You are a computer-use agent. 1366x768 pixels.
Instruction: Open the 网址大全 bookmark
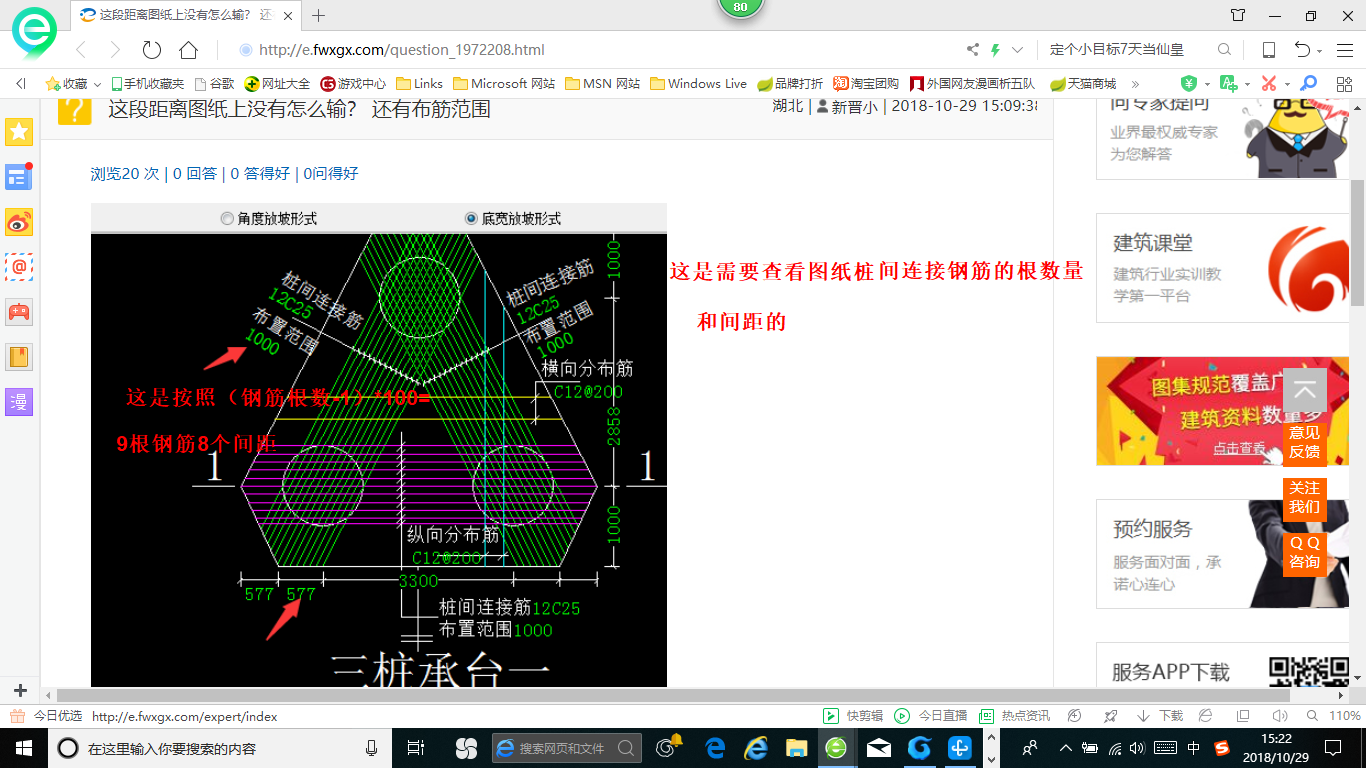(x=278, y=84)
